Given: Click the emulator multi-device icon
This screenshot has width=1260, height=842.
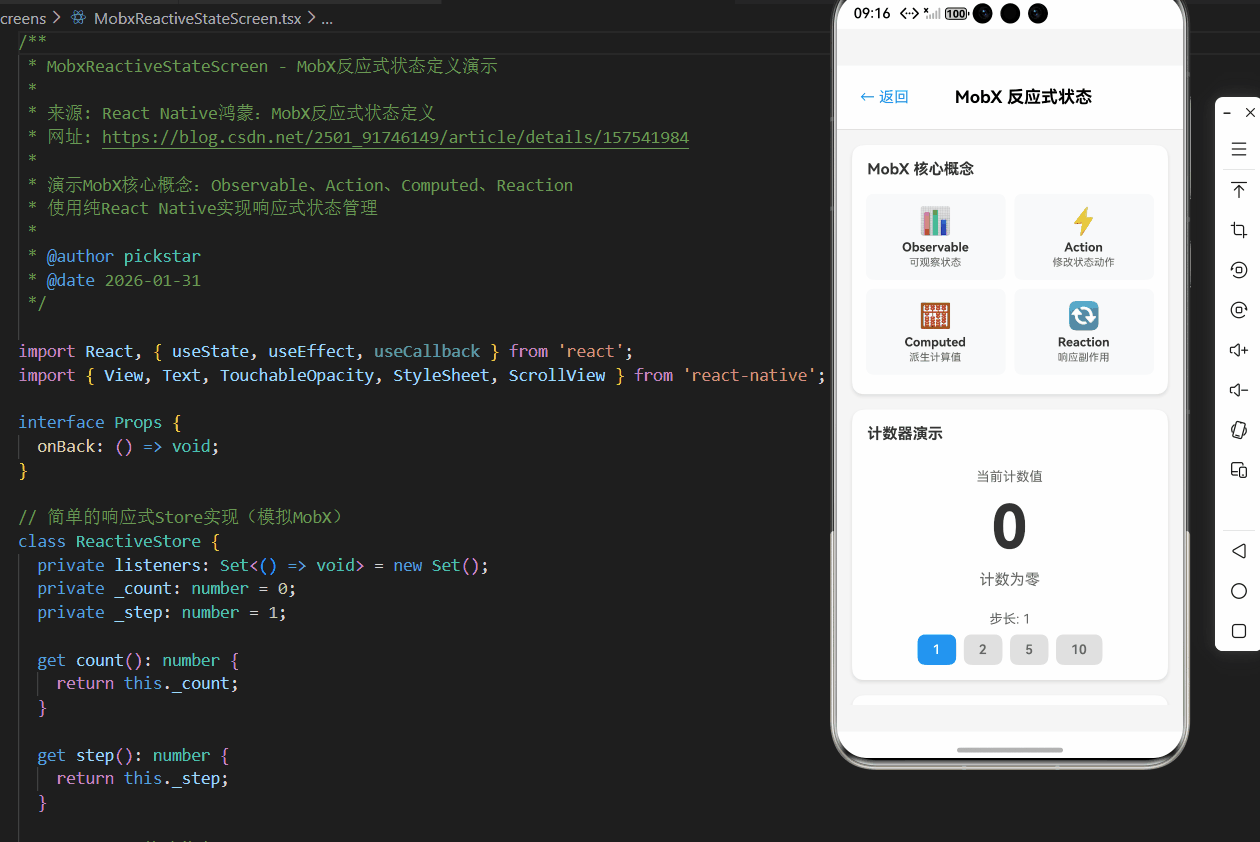Looking at the screenshot, I should (1238, 470).
